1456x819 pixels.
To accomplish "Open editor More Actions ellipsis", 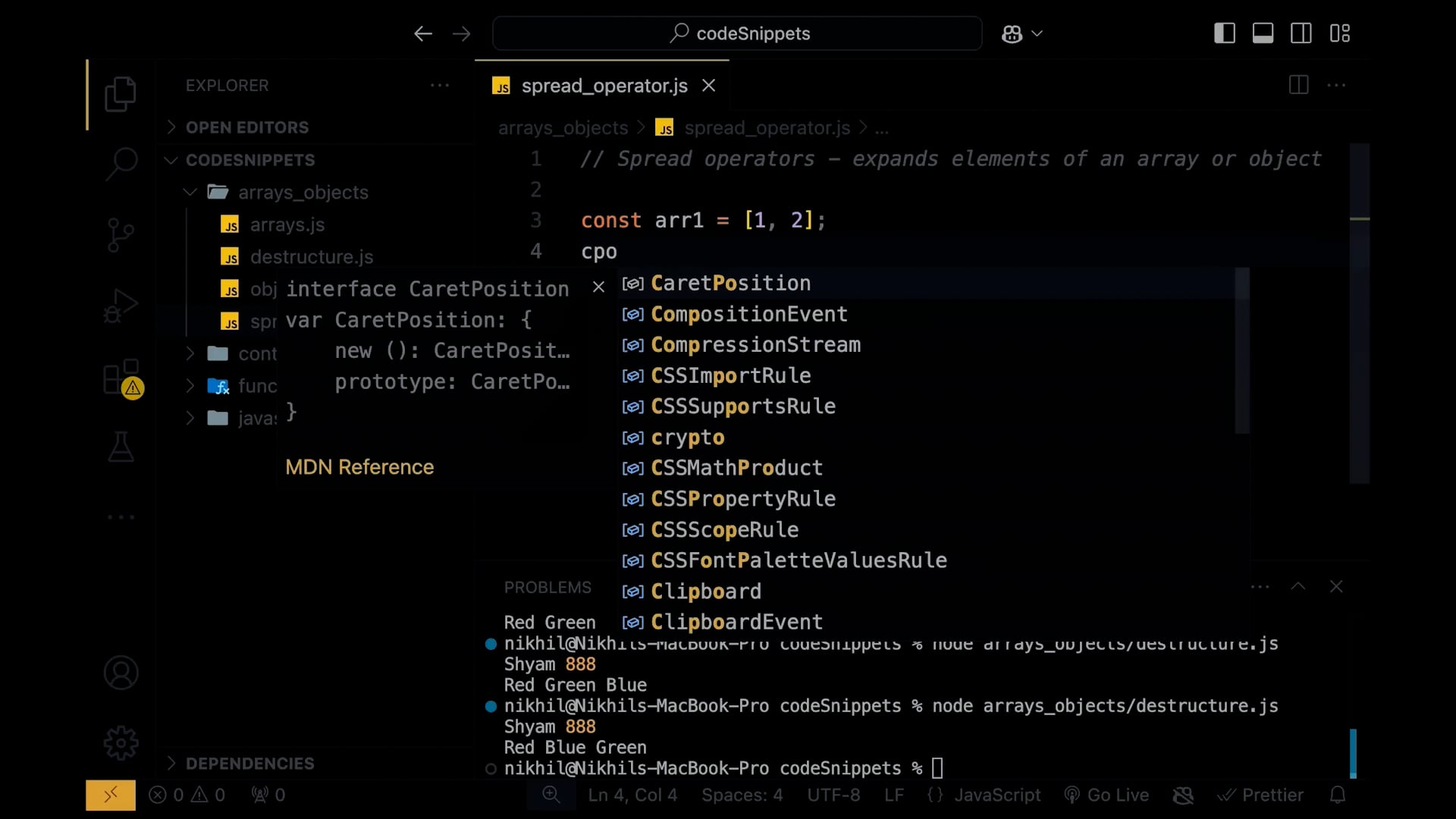I will click(1336, 85).
